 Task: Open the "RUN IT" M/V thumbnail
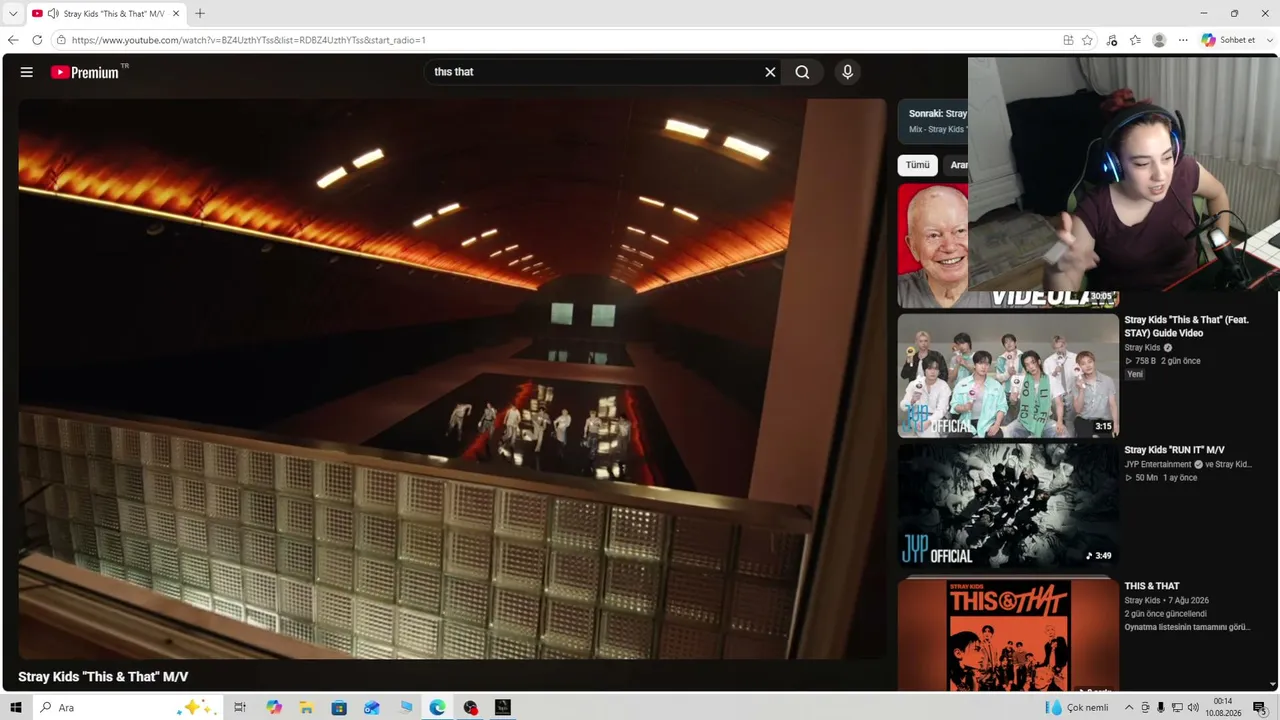1008,506
